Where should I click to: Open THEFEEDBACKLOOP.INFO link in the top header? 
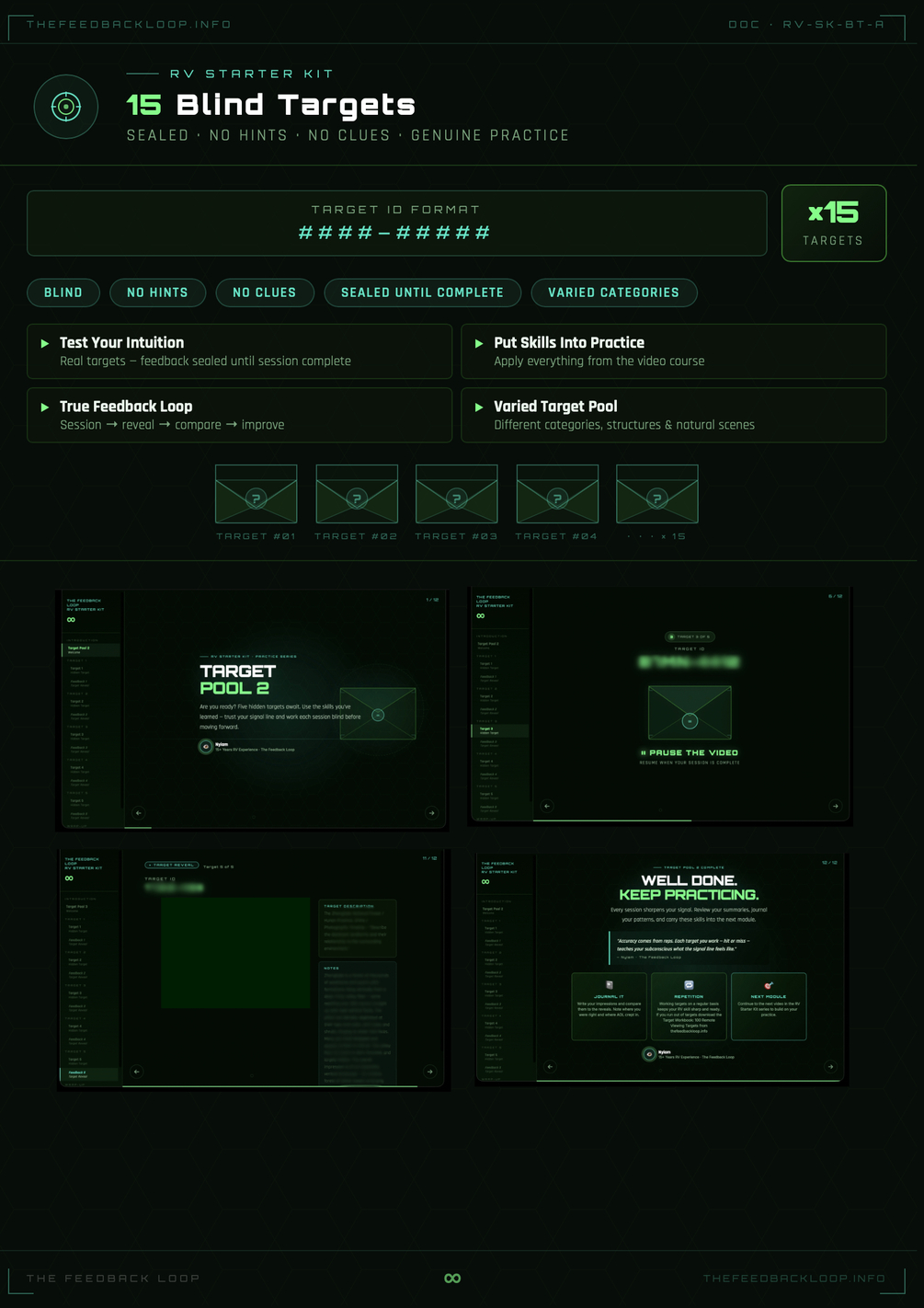[x=129, y=24]
